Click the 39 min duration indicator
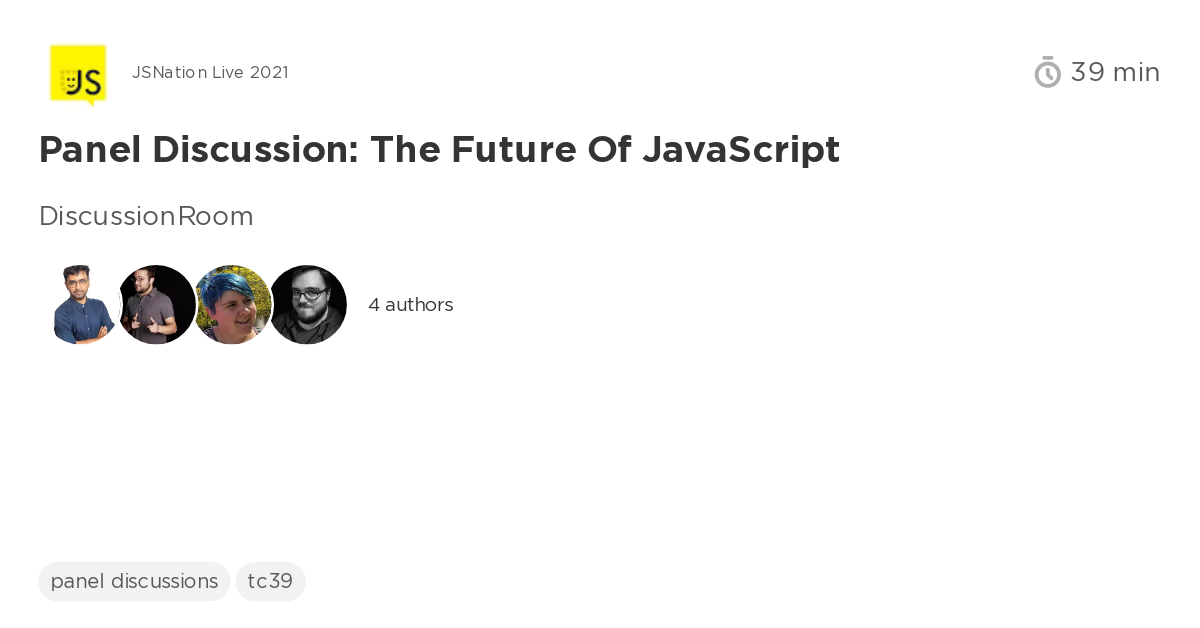 pos(1115,72)
